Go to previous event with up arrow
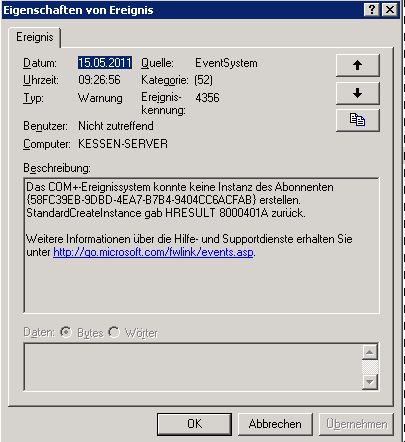 [358, 65]
